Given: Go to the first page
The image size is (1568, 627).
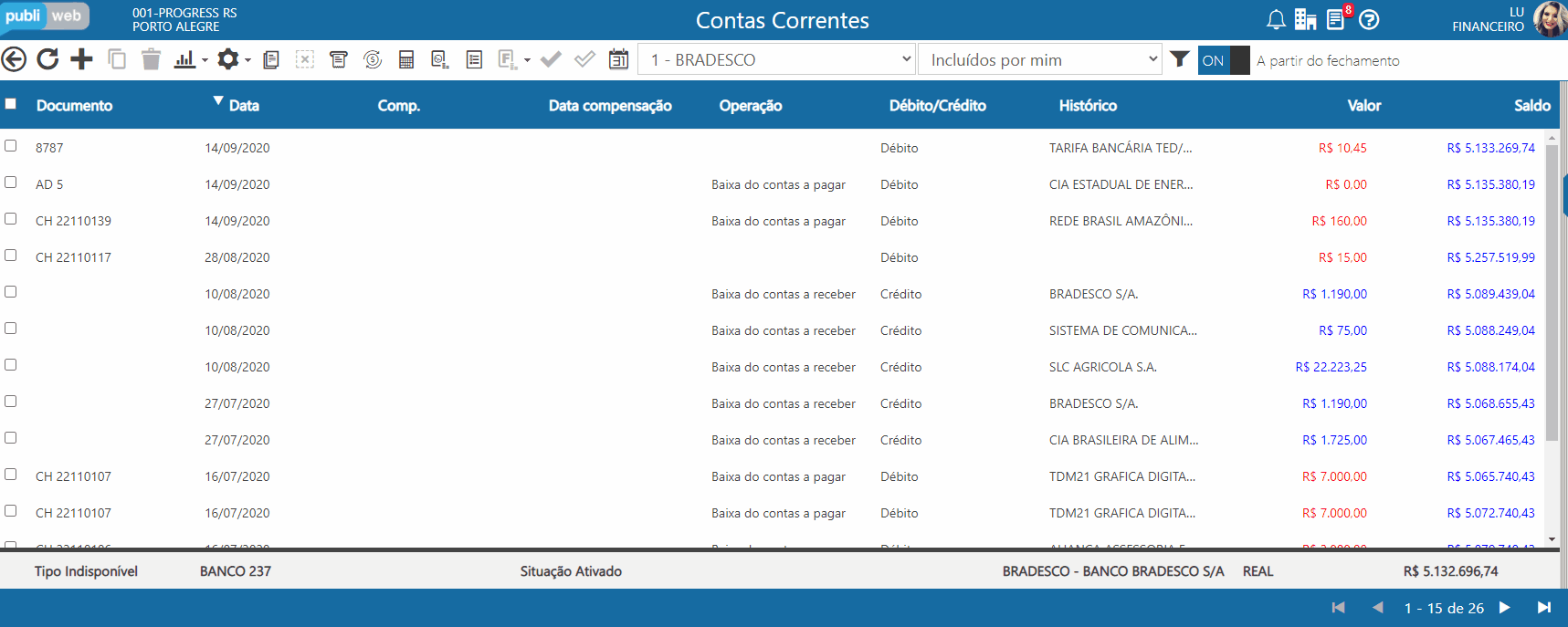Looking at the screenshot, I should [x=1339, y=608].
